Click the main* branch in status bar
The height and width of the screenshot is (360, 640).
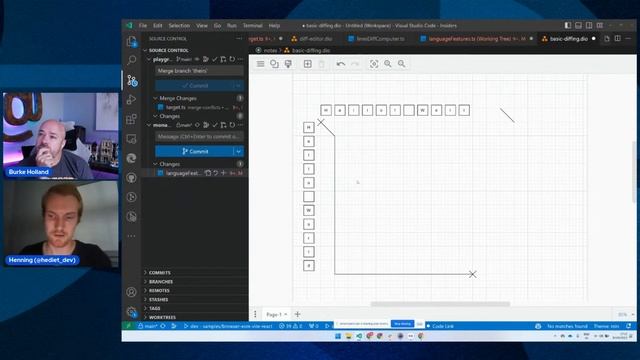147,326
